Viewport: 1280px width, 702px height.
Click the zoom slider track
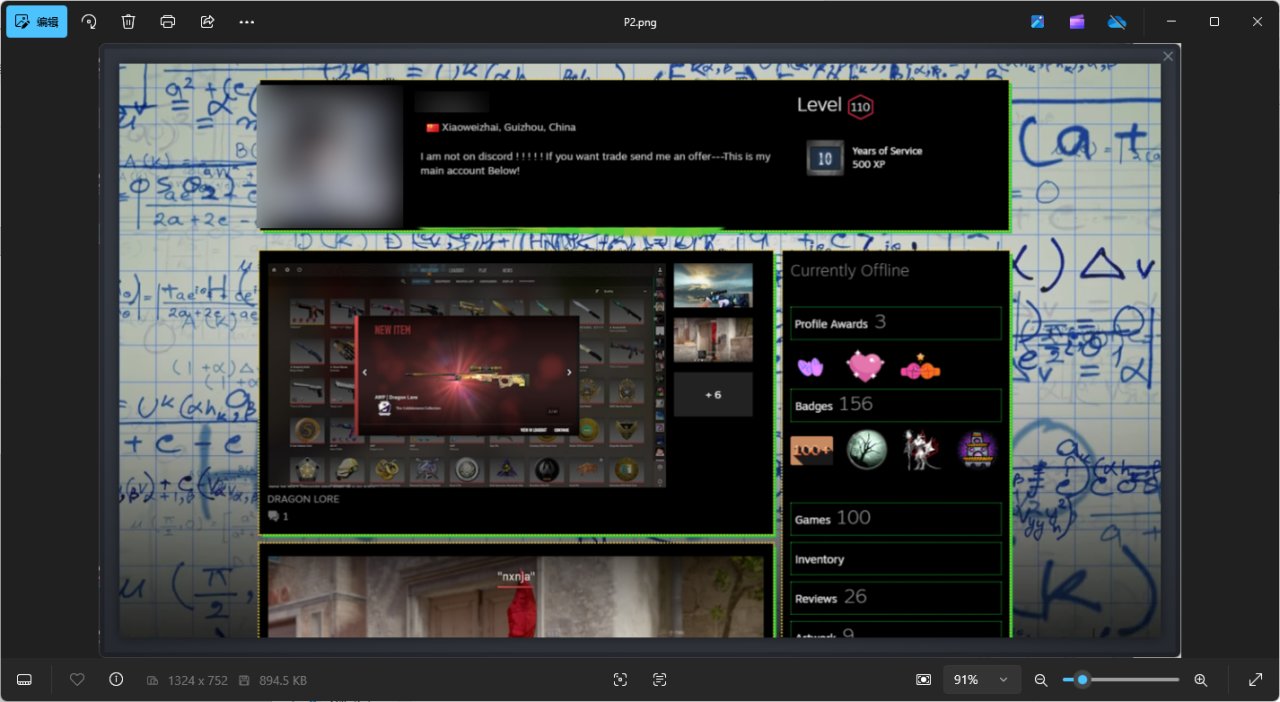tap(1121, 680)
